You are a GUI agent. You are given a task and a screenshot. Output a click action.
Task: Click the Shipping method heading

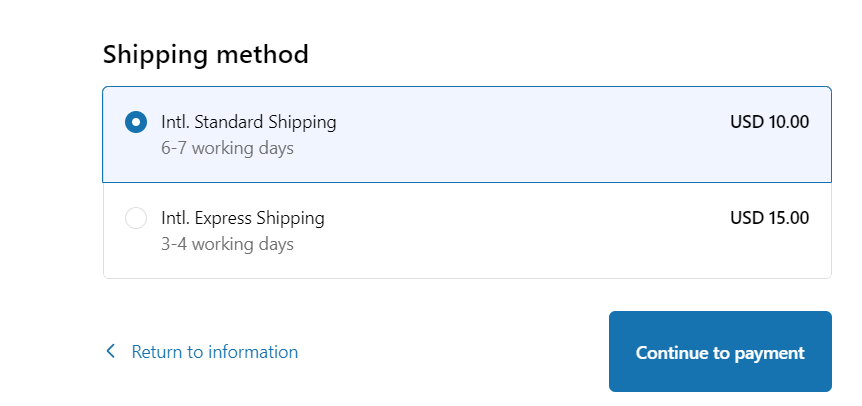205,54
